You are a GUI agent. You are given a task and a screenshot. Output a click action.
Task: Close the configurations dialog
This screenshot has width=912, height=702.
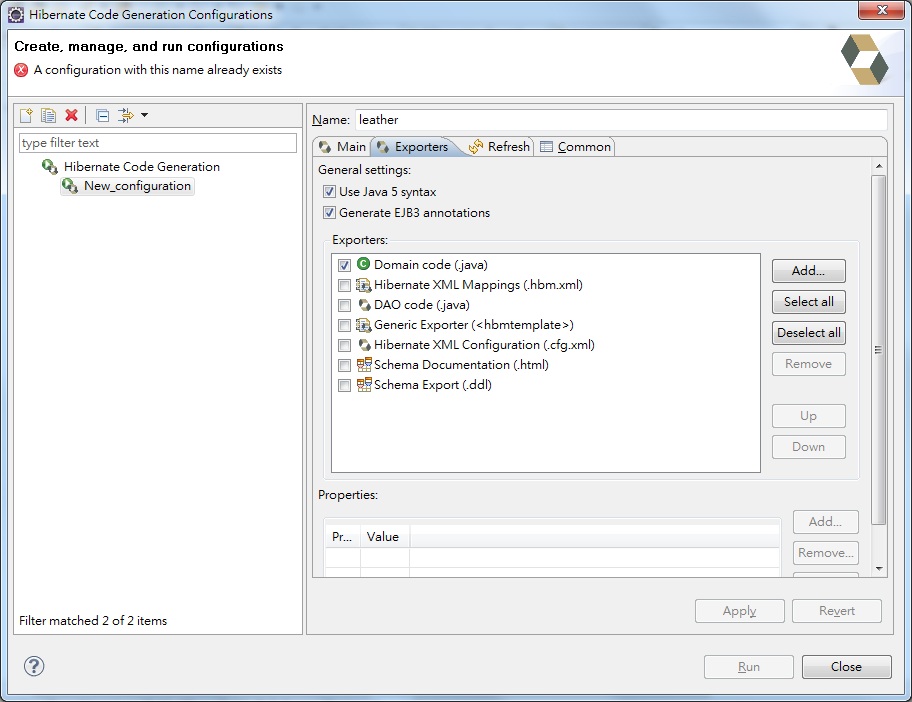point(846,667)
